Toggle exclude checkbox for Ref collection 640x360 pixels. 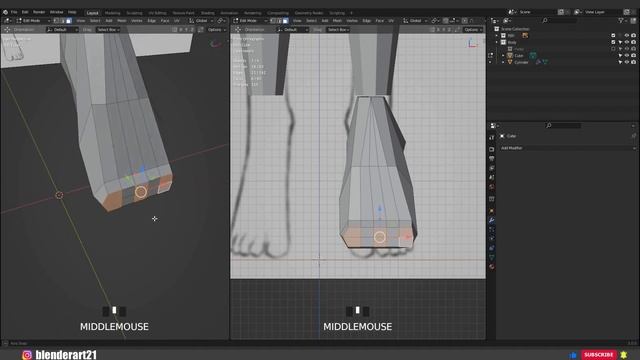(x=613, y=36)
